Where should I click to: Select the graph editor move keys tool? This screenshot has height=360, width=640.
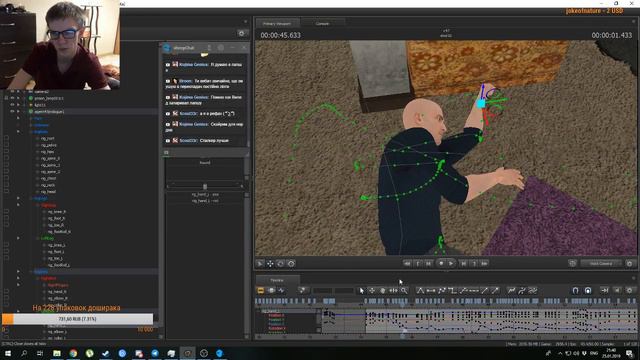click(372, 290)
